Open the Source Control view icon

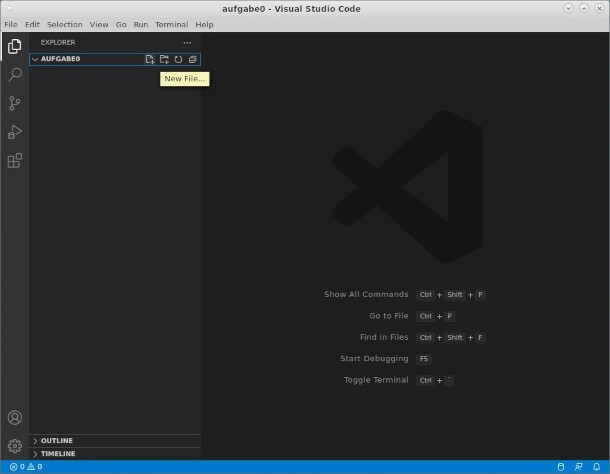14,103
